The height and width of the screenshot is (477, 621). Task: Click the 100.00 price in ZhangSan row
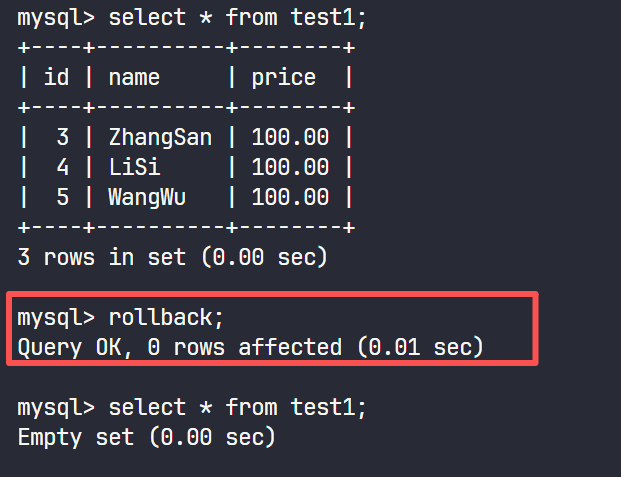click(x=290, y=137)
